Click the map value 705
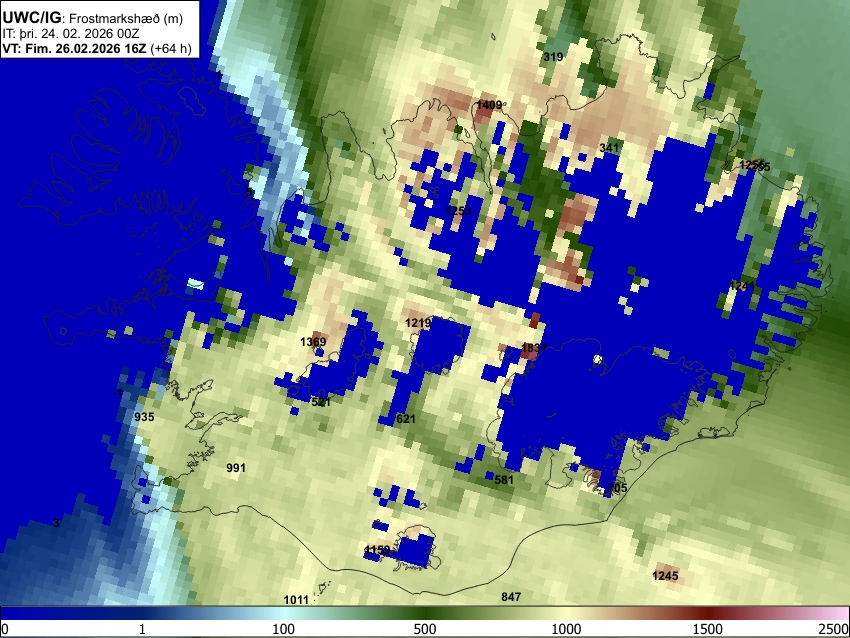This screenshot has width=850, height=638. (617, 488)
